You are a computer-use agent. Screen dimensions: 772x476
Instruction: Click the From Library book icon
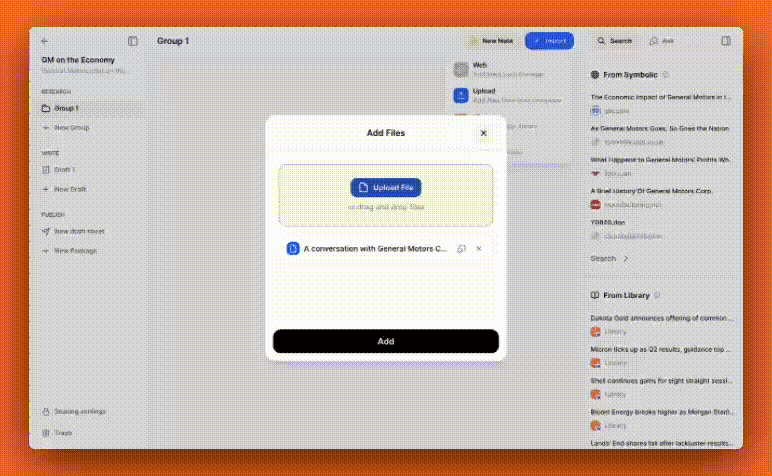tap(595, 295)
